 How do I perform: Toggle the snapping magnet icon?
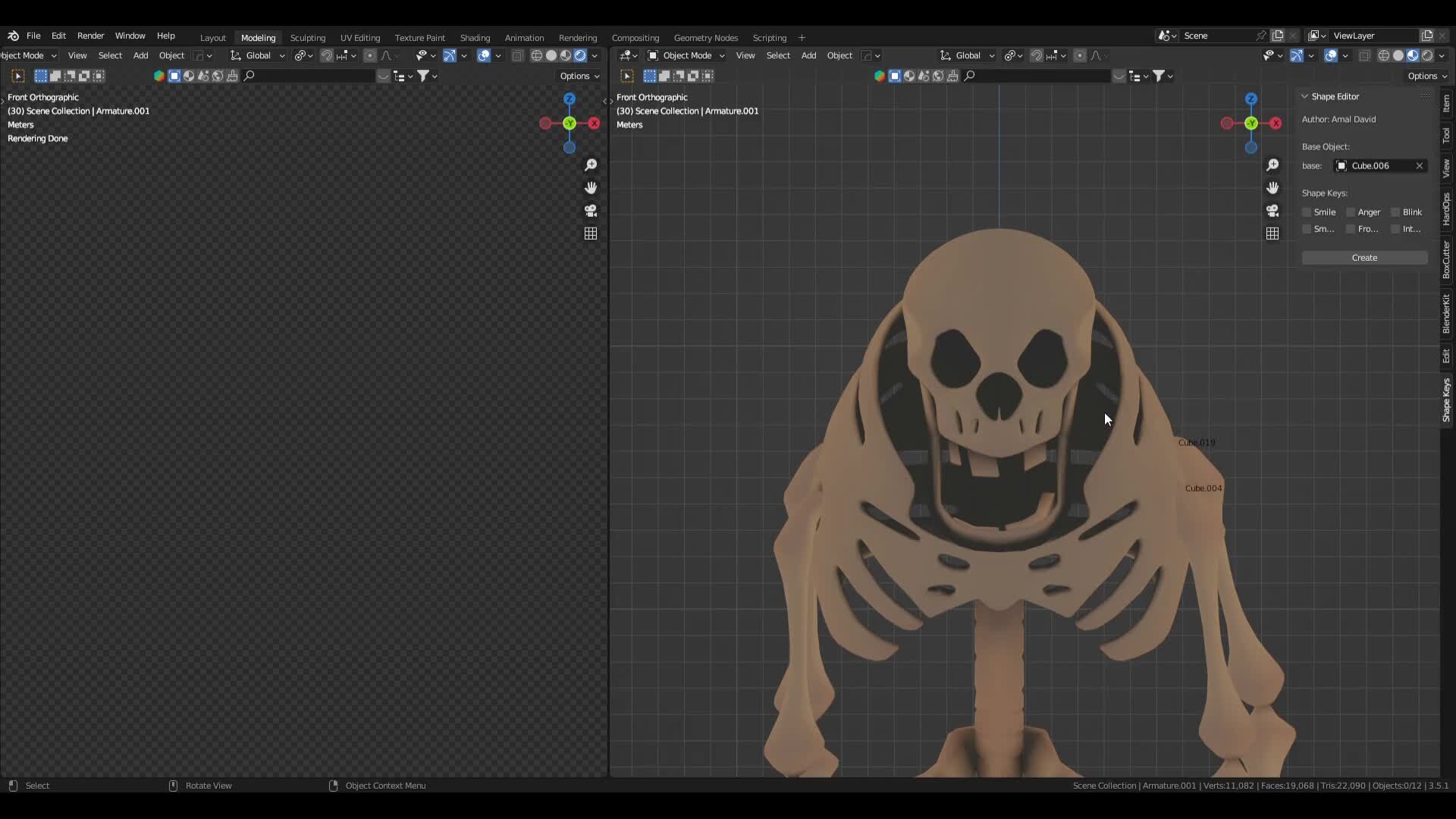(1037, 55)
